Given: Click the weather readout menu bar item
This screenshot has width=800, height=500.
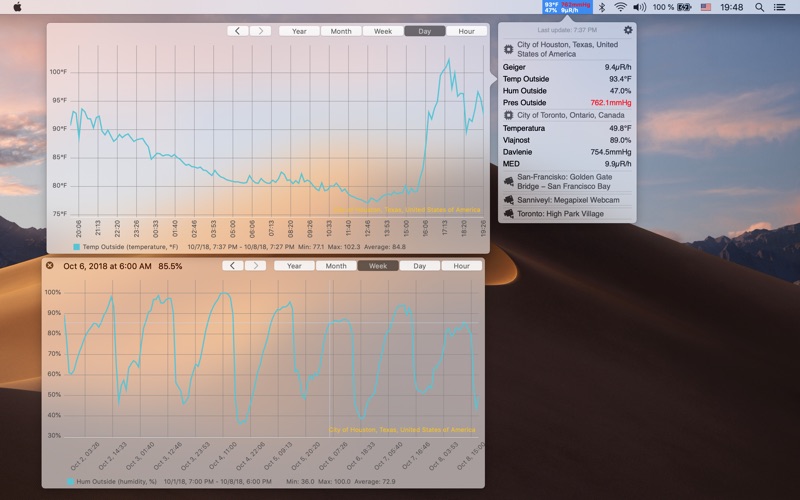Looking at the screenshot, I should pyautogui.click(x=567, y=7).
